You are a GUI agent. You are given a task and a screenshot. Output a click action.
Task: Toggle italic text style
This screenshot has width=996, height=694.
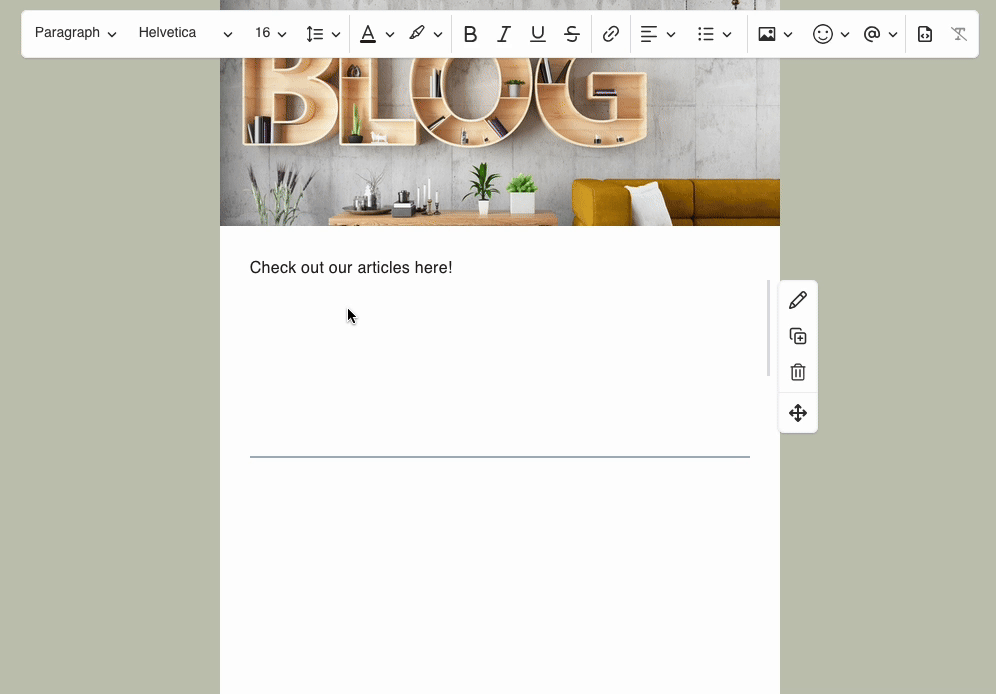coord(504,34)
